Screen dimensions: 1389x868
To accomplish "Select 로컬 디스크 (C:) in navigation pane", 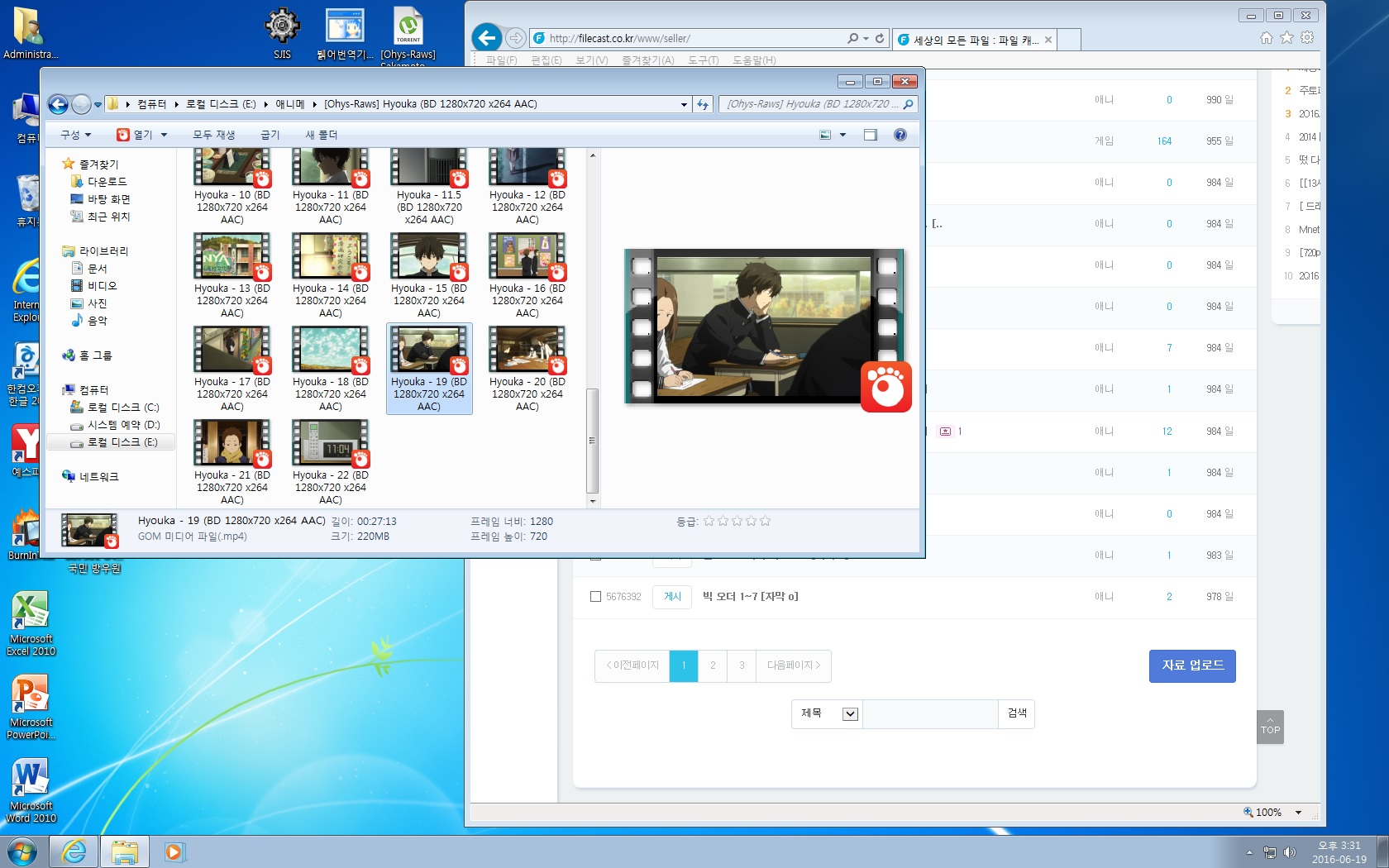I will [x=123, y=408].
